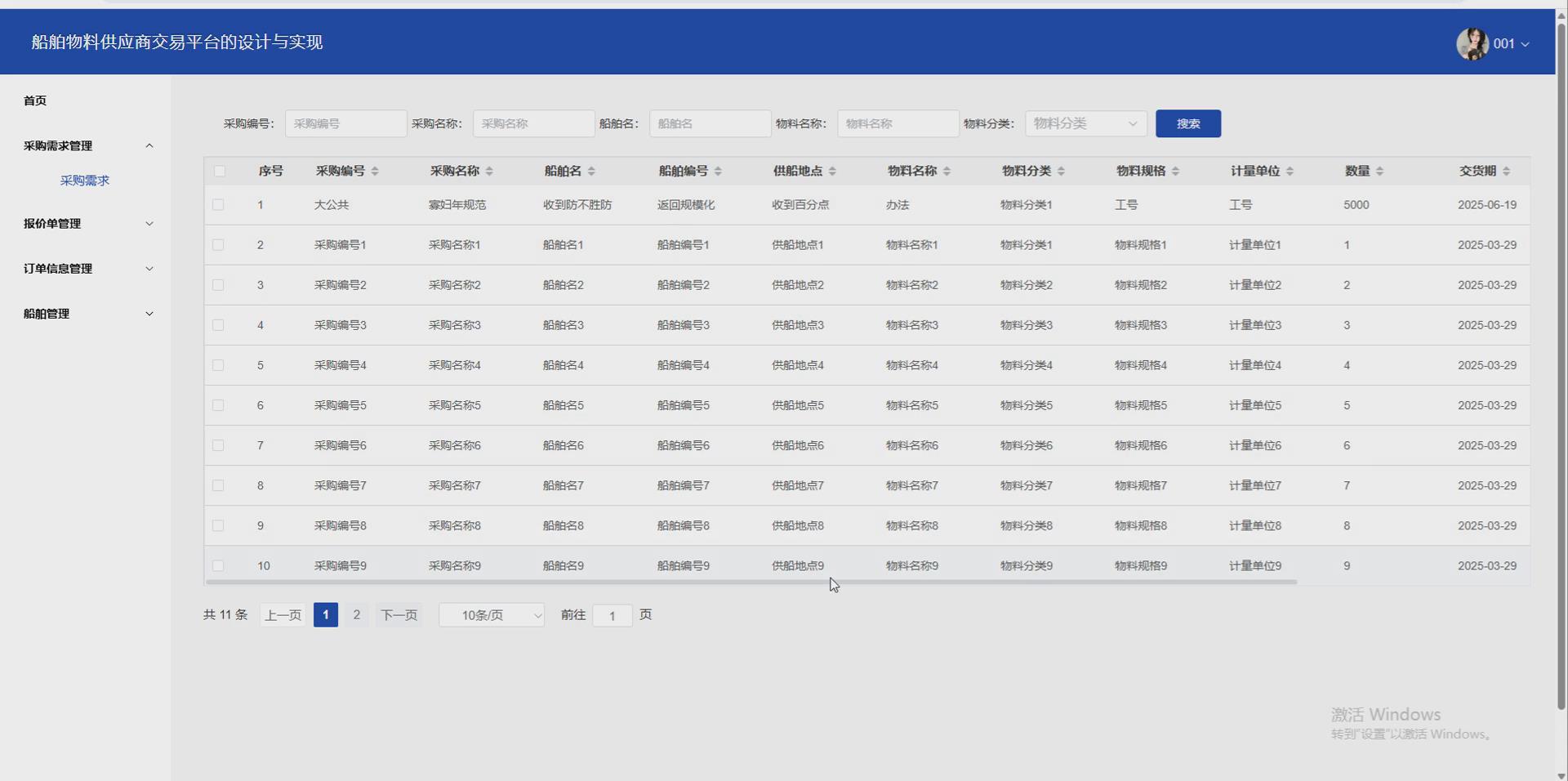Sort by 物料规格 column arrows
The height and width of the screenshot is (781, 1568).
point(1175,171)
